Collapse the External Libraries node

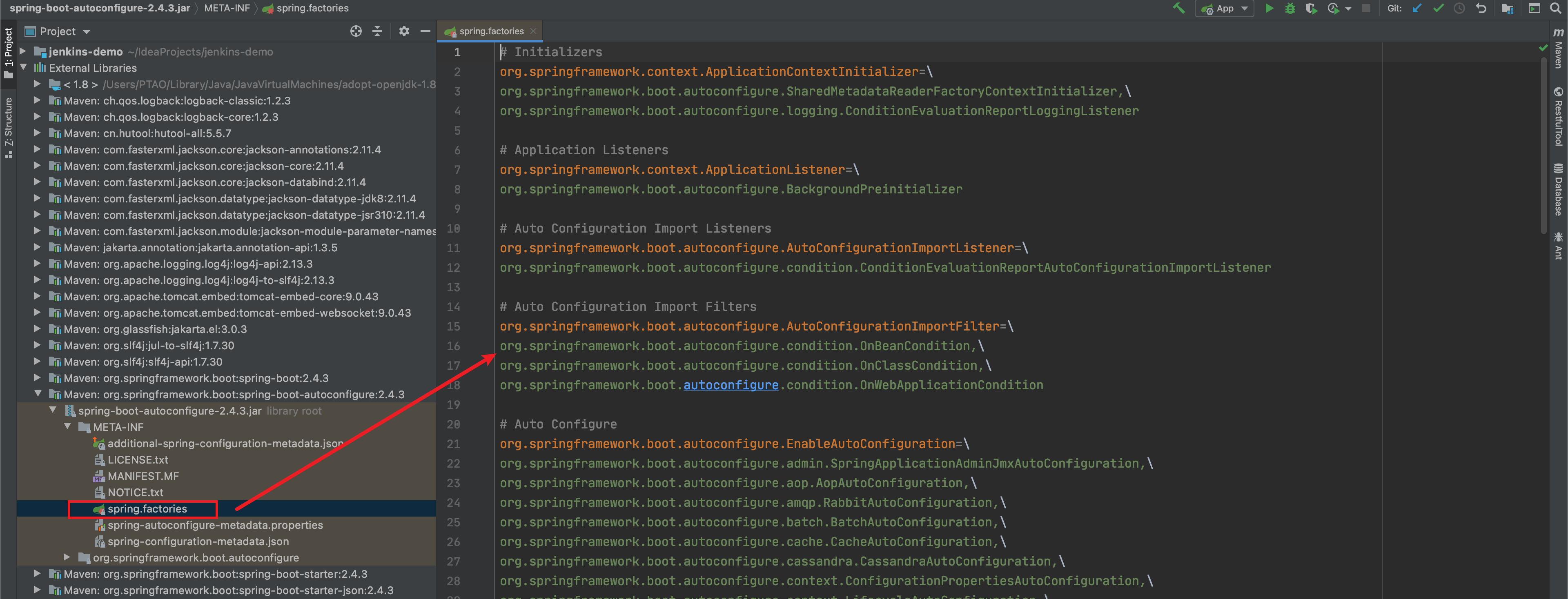coord(23,68)
